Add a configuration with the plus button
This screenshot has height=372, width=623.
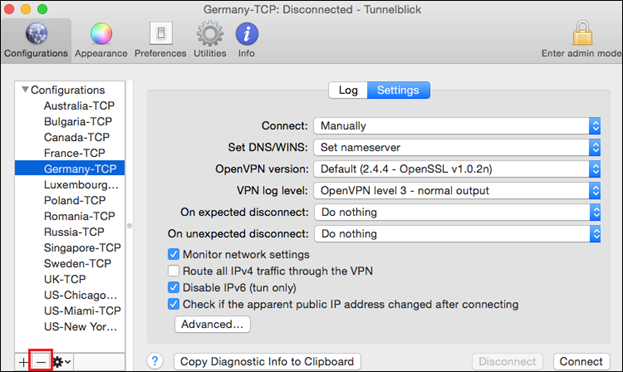click(23, 362)
